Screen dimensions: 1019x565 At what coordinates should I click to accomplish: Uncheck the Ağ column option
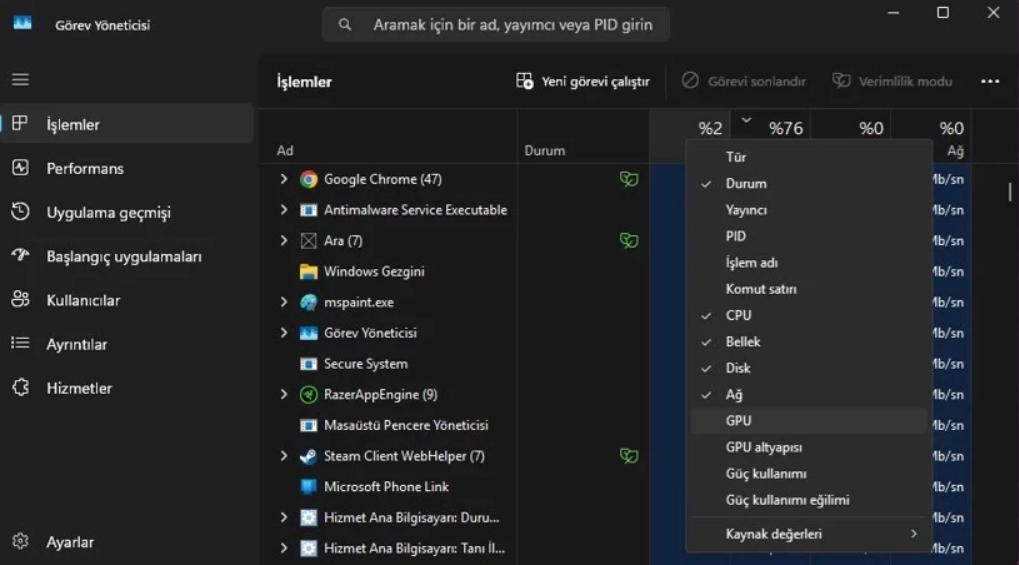coord(809,395)
